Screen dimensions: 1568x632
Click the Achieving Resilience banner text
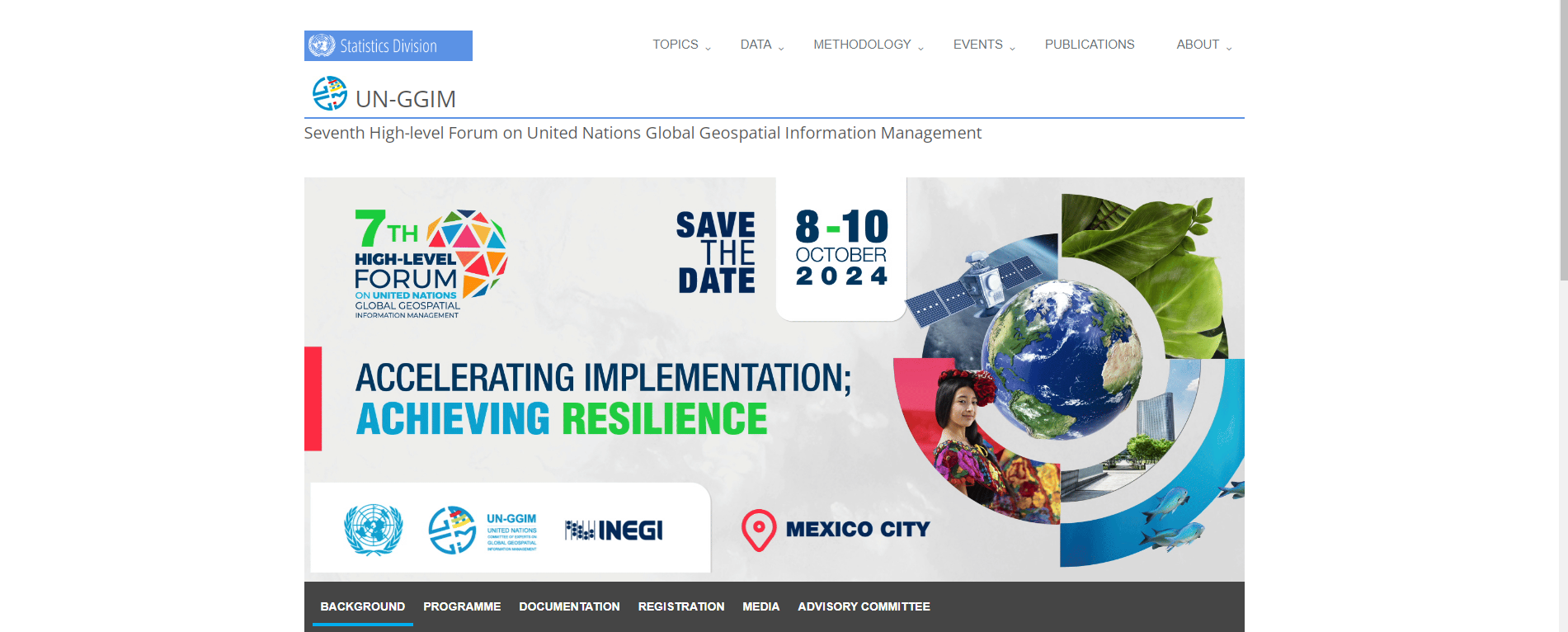click(562, 418)
